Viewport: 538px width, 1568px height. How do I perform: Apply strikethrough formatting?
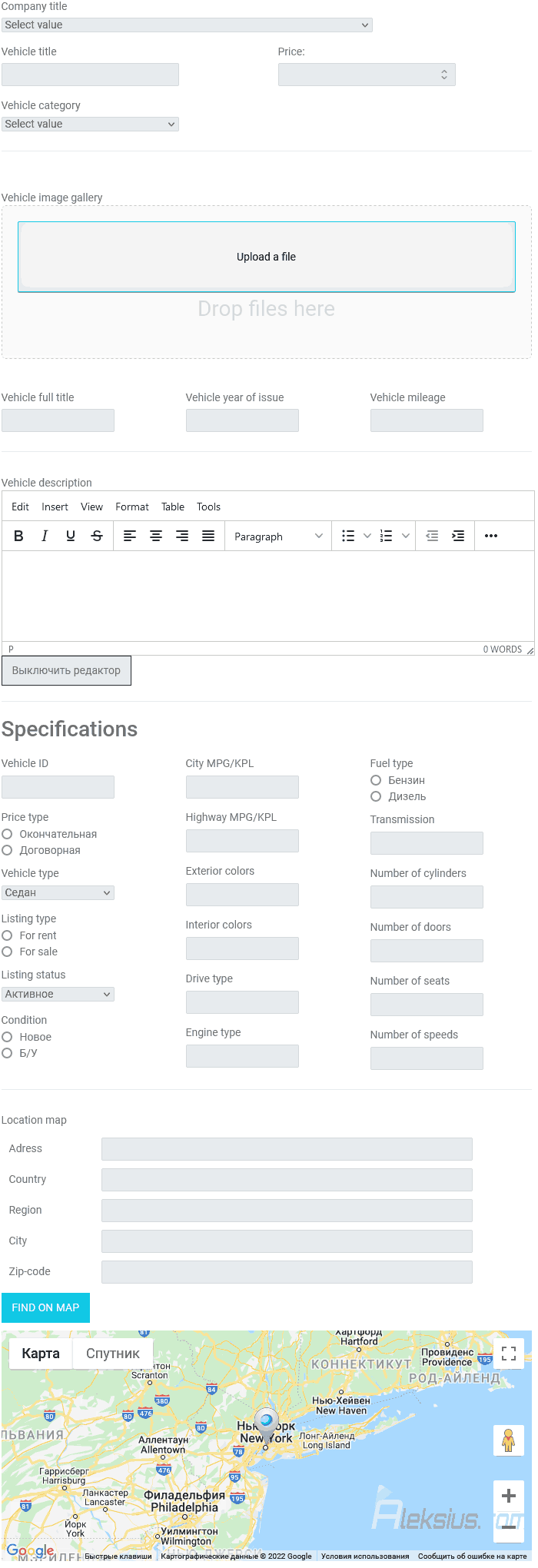[97, 536]
